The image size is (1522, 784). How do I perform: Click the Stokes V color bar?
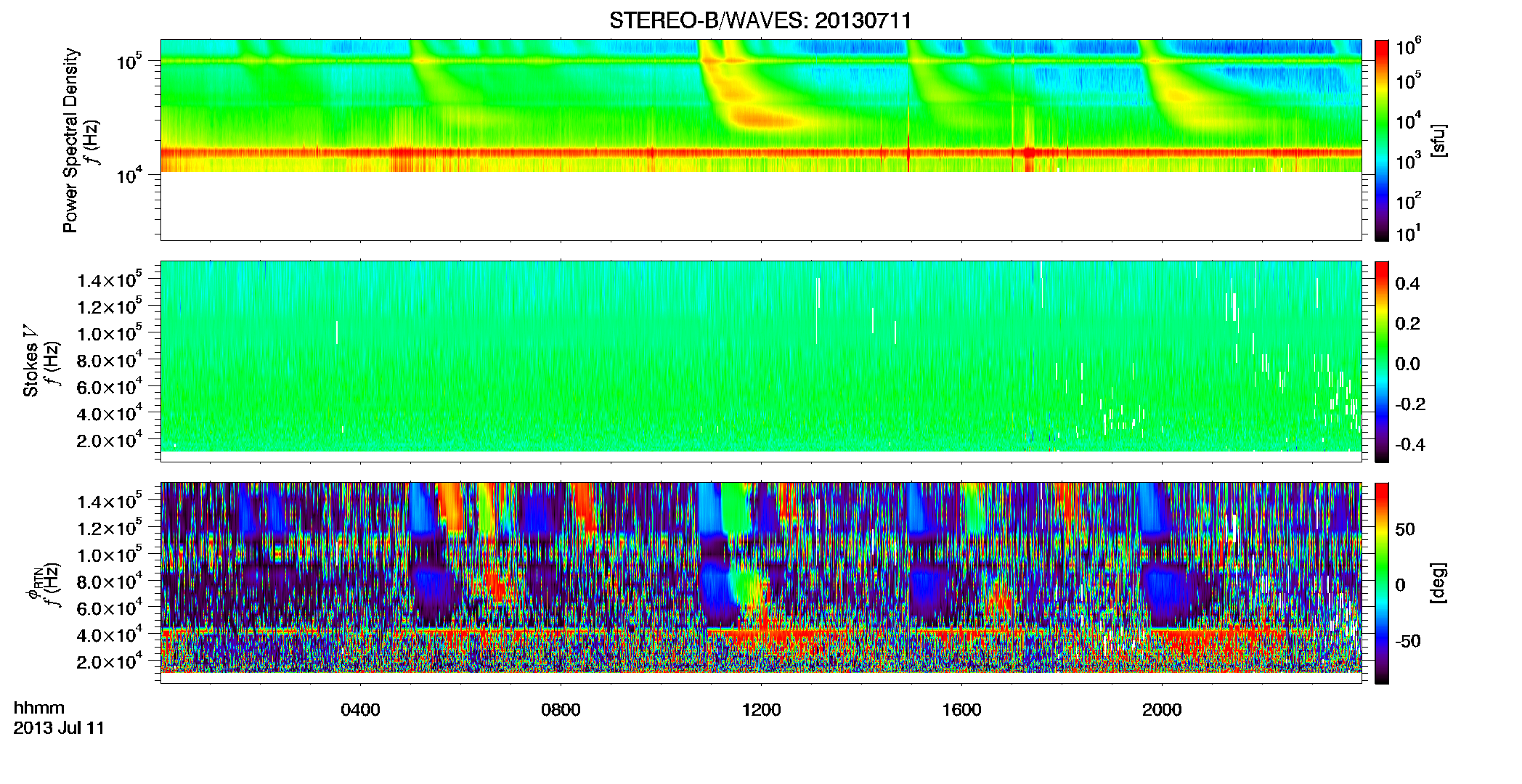coord(1382,362)
